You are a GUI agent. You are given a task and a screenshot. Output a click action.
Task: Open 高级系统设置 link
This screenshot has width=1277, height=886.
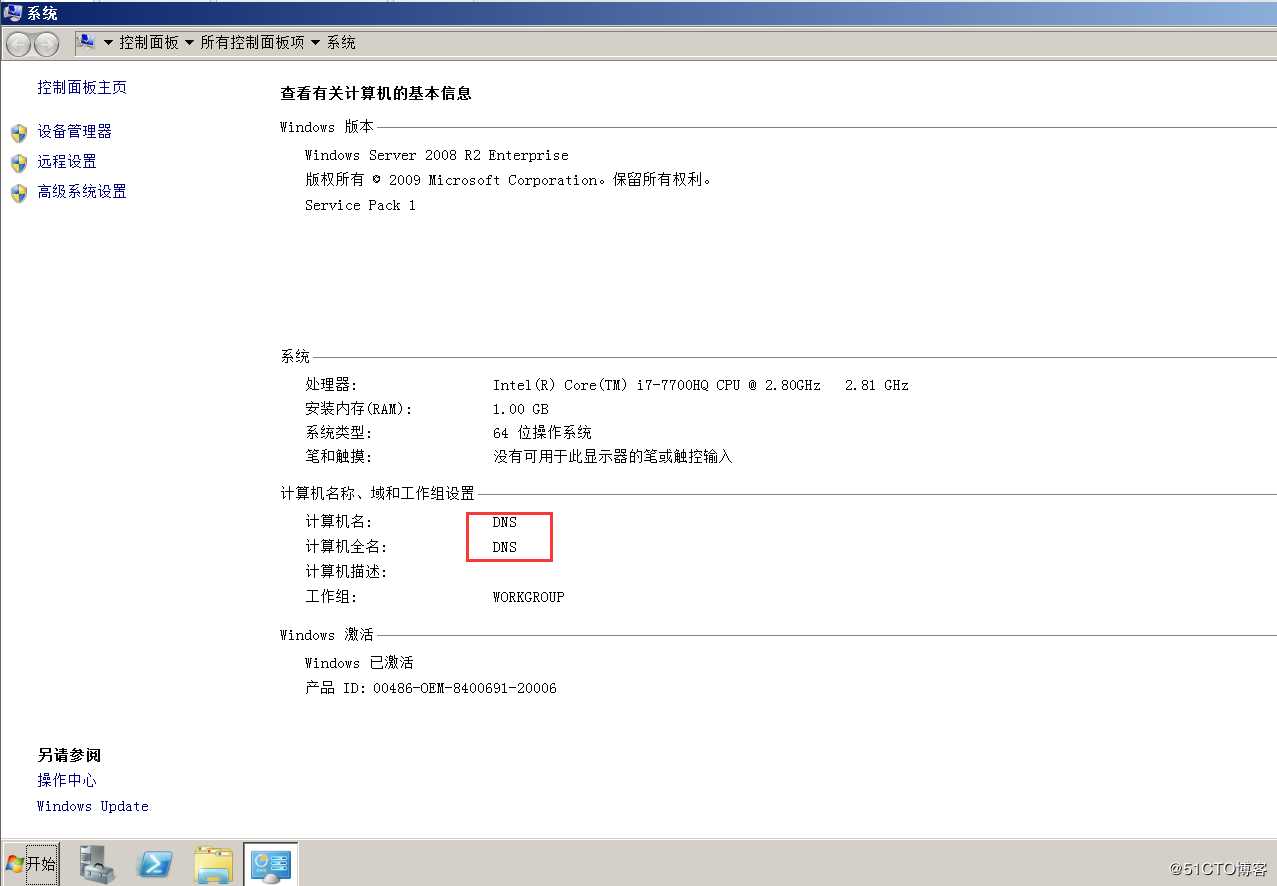[82, 191]
